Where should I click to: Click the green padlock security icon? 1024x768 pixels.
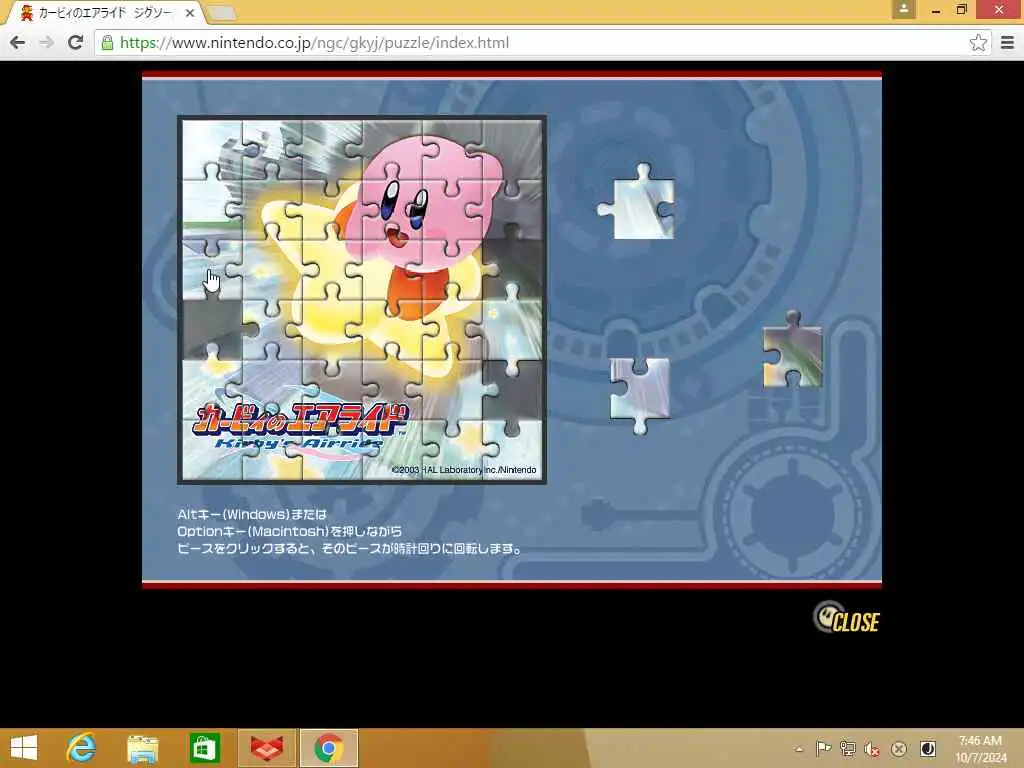click(x=107, y=43)
